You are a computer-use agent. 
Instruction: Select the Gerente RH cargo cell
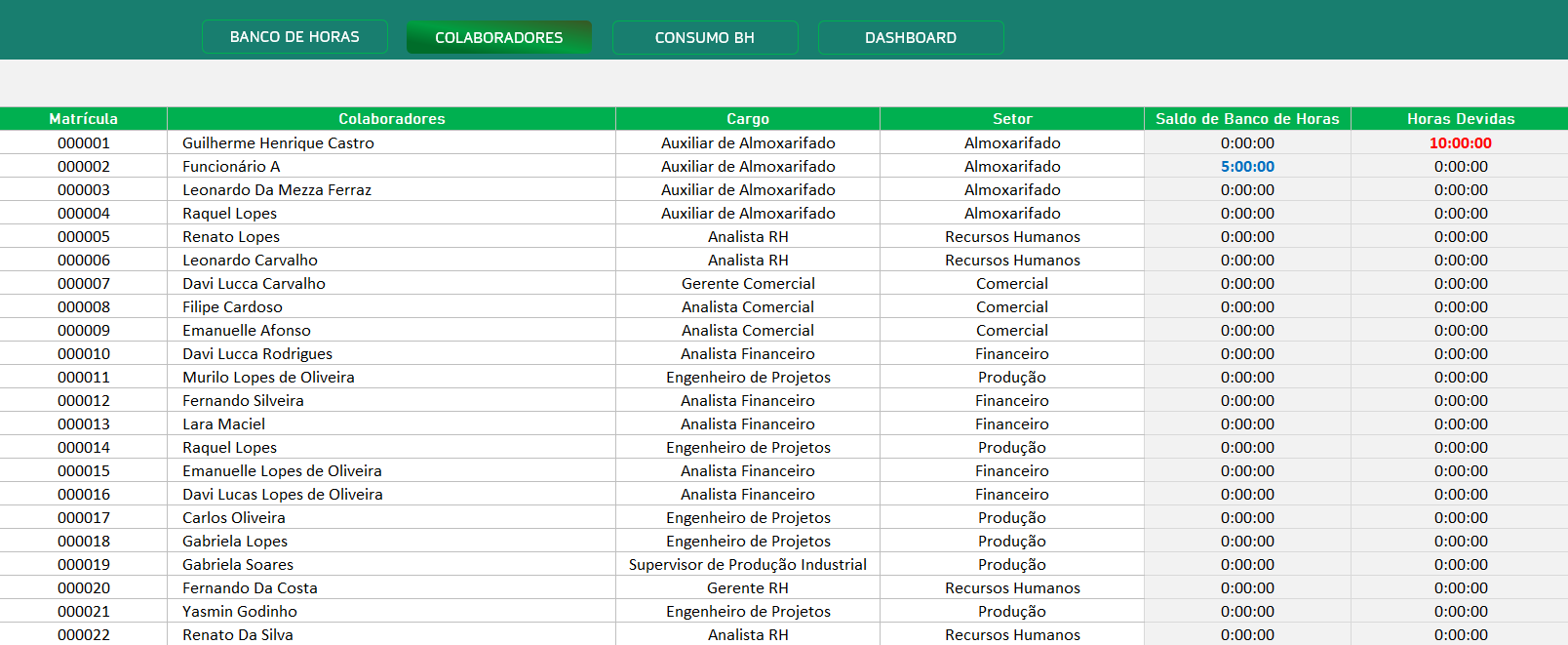tap(747, 588)
